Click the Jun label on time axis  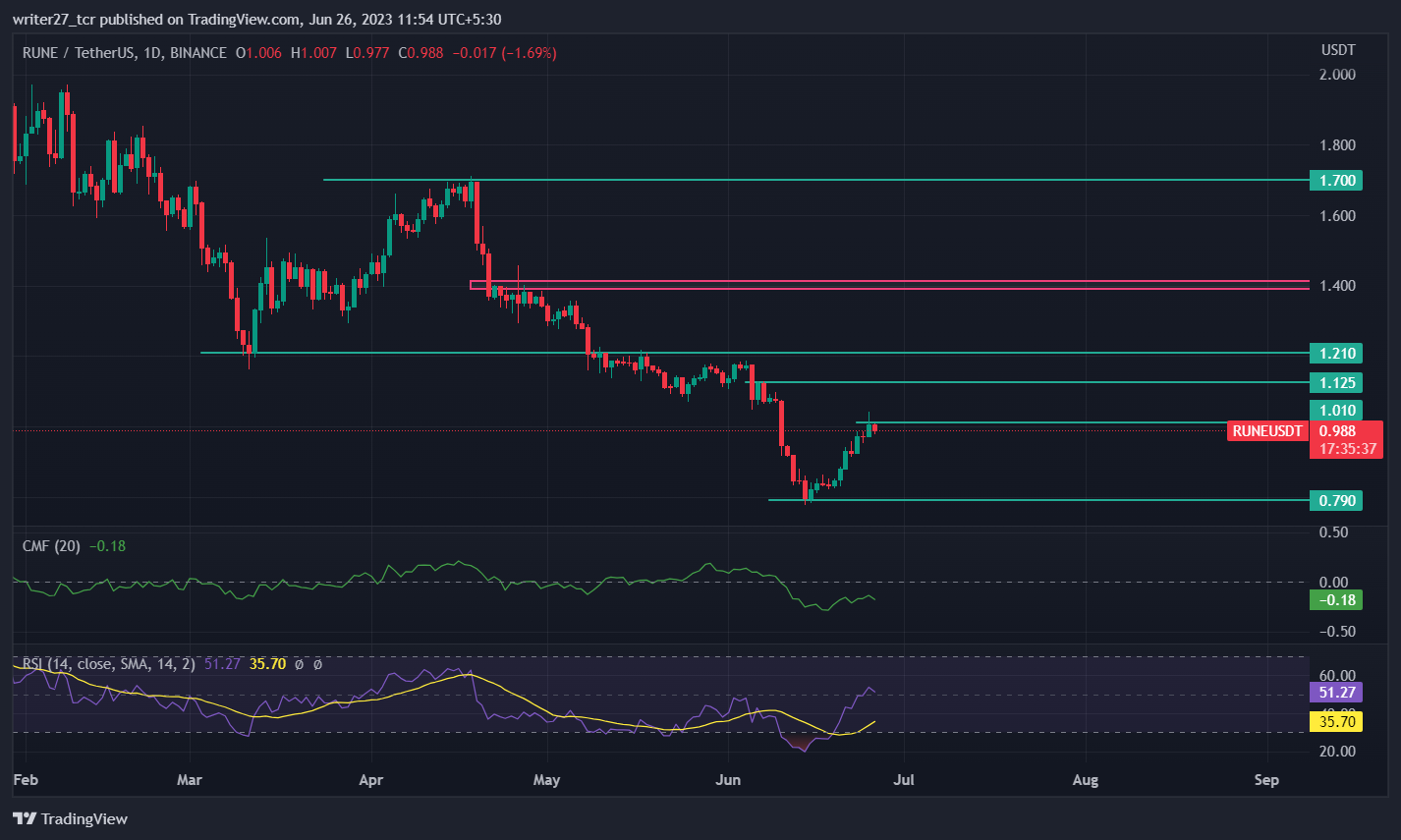pyautogui.click(x=728, y=780)
